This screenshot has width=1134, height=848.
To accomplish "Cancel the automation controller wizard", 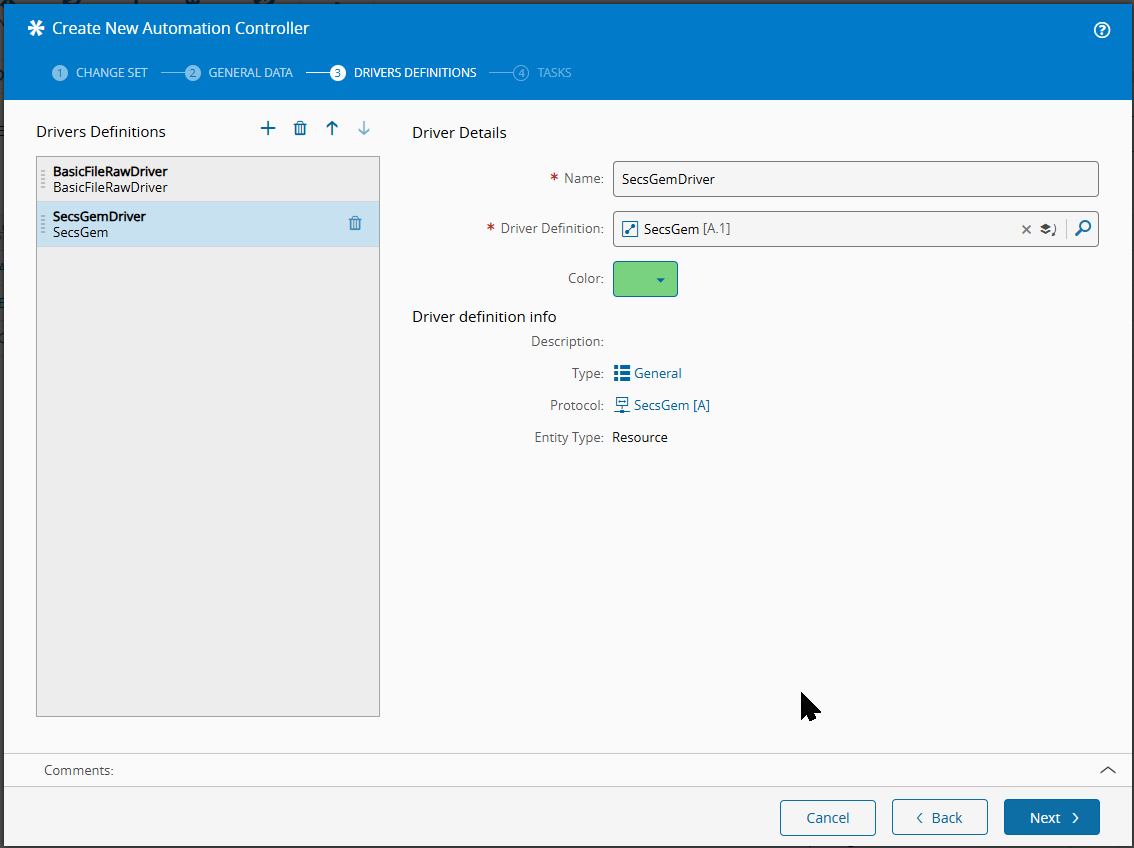I will pyautogui.click(x=827, y=817).
